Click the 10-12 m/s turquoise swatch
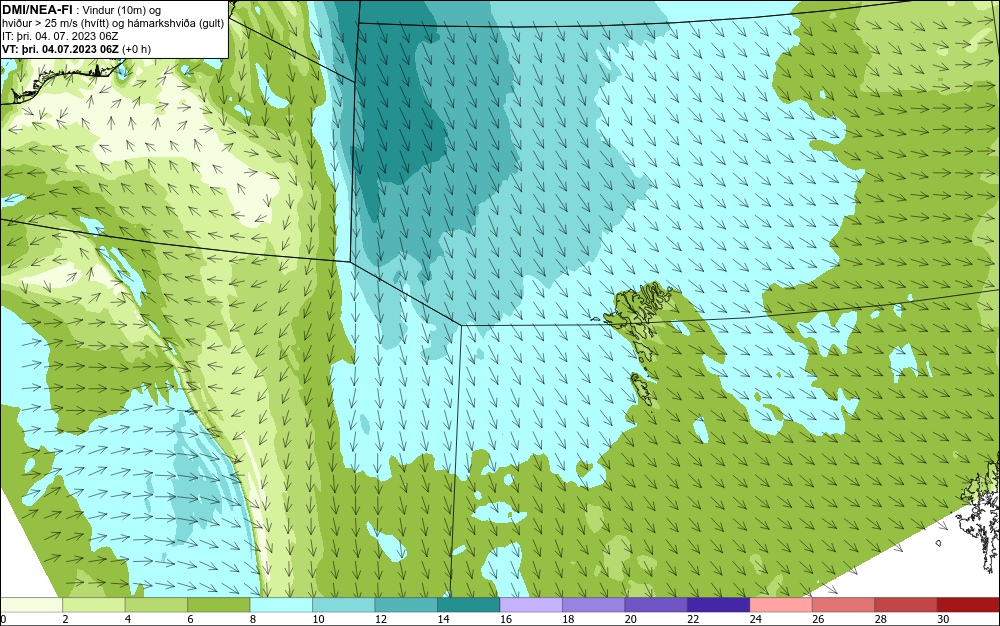 (x=344, y=605)
